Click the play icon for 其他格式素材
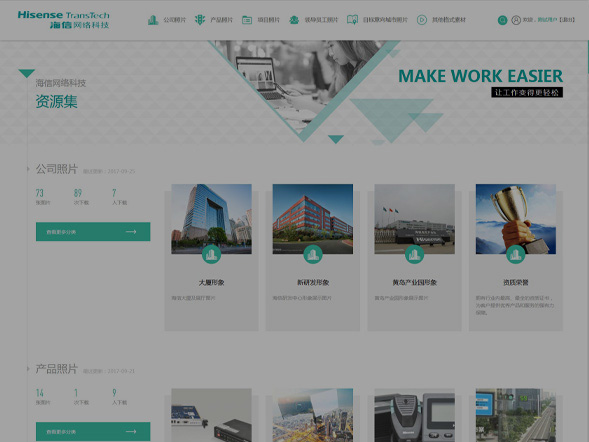 coord(422,20)
